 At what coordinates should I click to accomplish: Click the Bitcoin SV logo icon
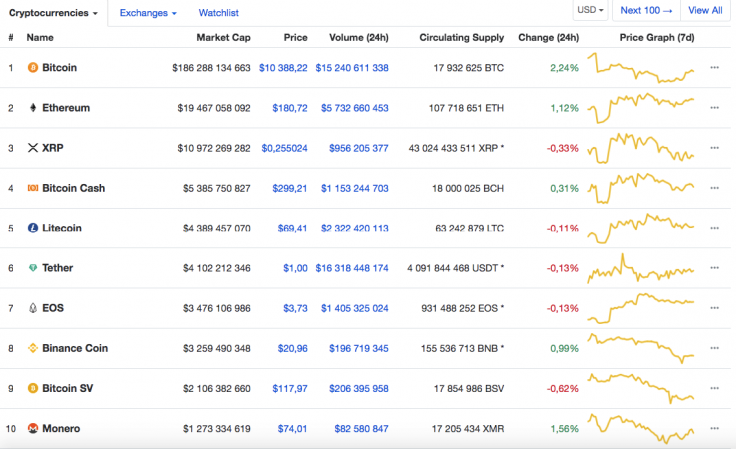[x=33, y=388]
